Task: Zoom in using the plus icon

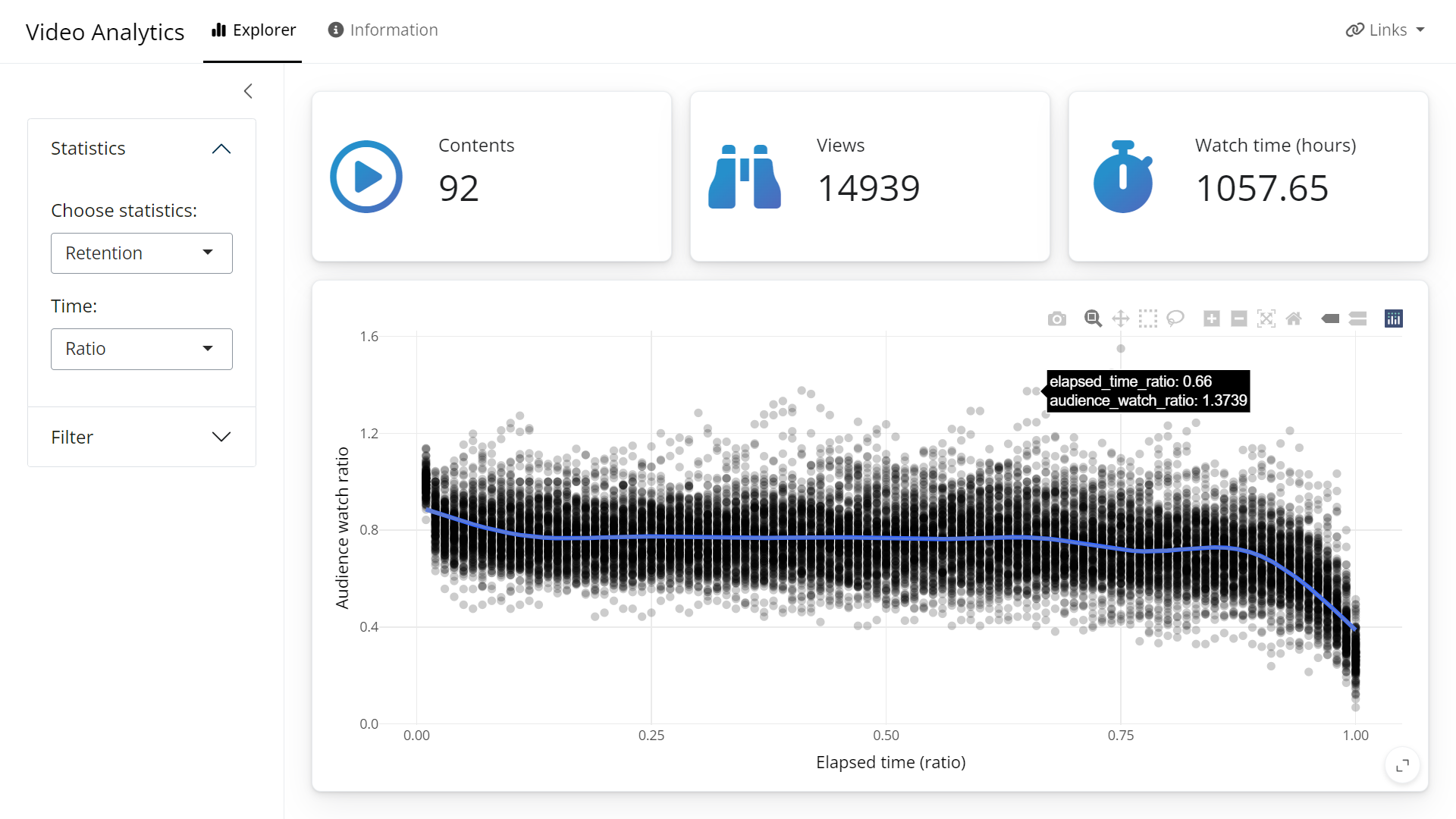Action: (1211, 318)
